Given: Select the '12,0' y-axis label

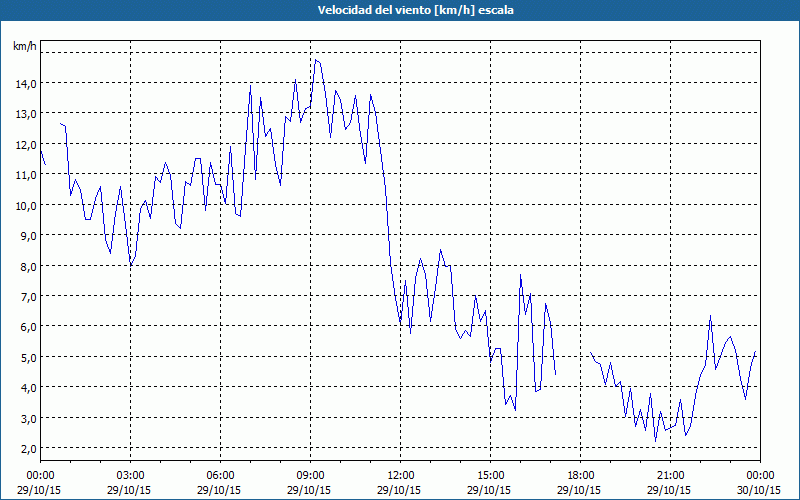Looking at the screenshot, I should click(x=25, y=144).
